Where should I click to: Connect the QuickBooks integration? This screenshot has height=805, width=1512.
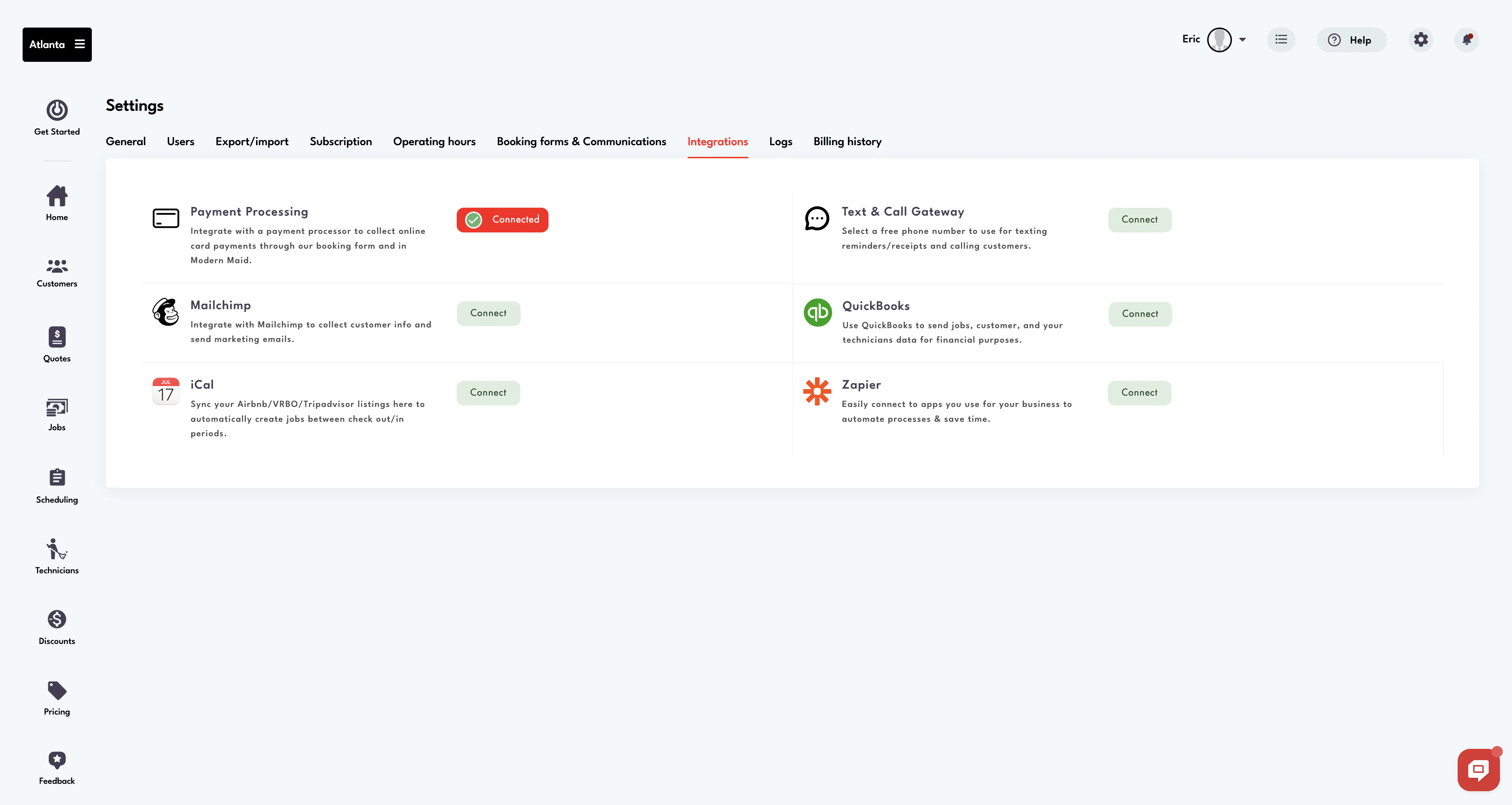(1140, 314)
